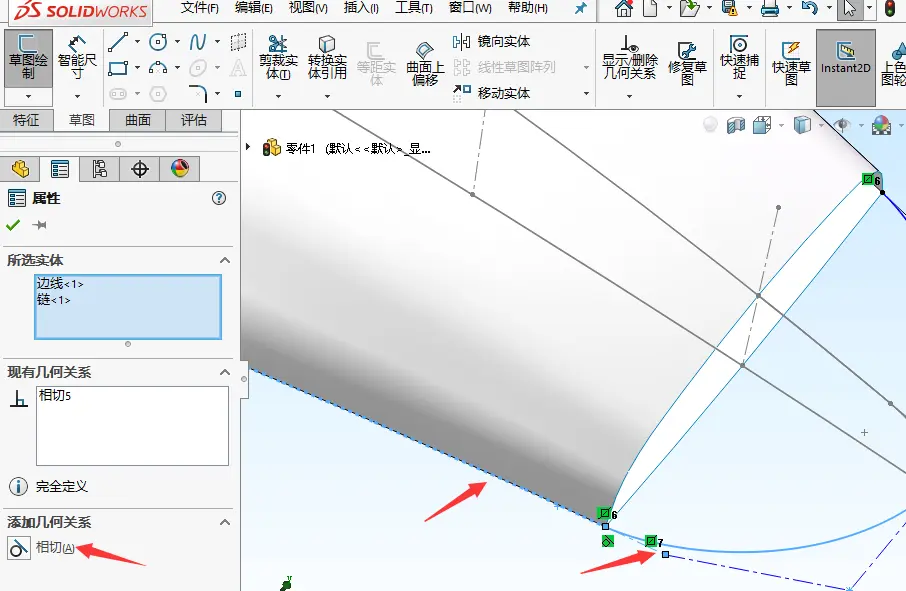The image size is (906, 591).
Task: Click Convert Entities (转换实体引用)
Action: pyautogui.click(x=327, y=58)
